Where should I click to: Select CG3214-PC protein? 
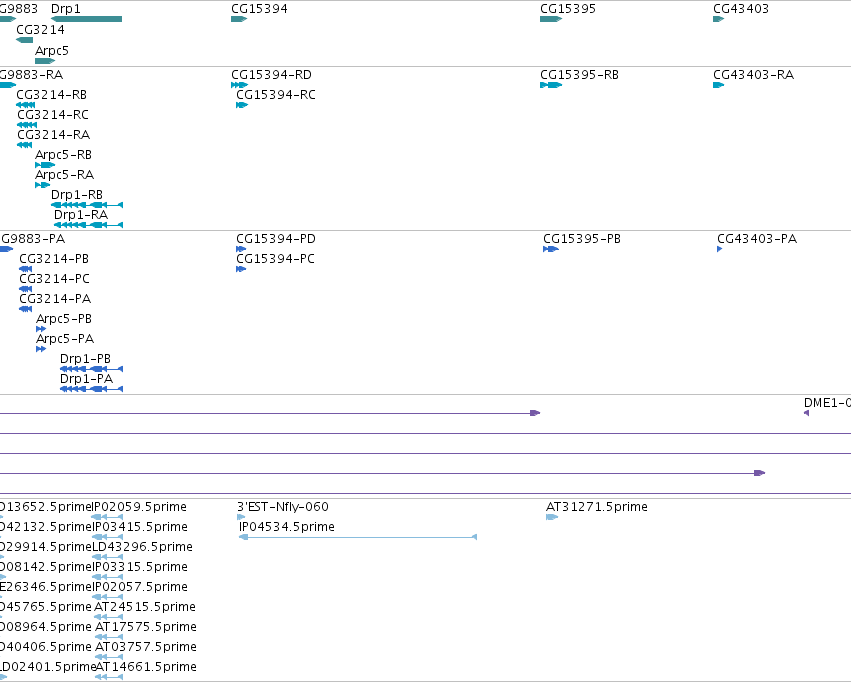pyautogui.click(x=26, y=289)
